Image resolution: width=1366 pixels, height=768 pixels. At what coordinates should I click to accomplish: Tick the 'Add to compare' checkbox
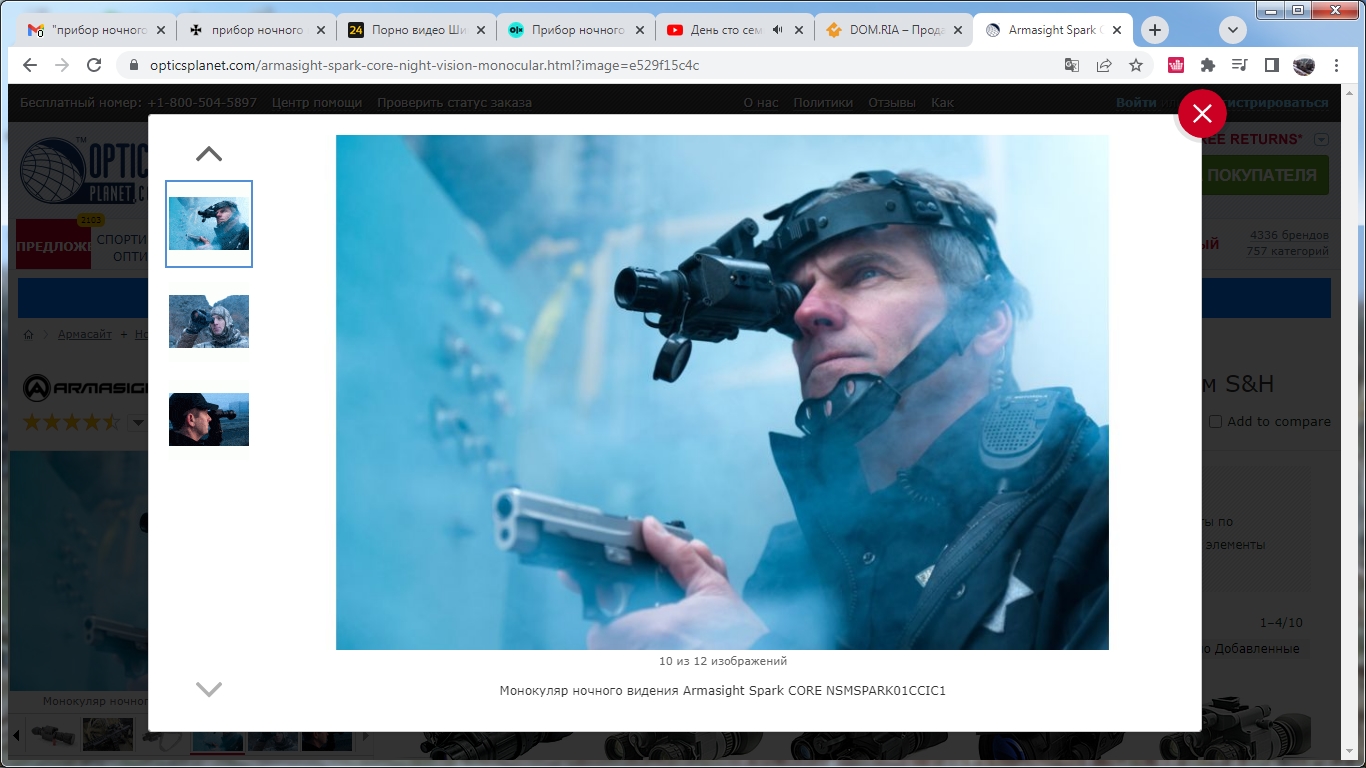pos(1216,421)
